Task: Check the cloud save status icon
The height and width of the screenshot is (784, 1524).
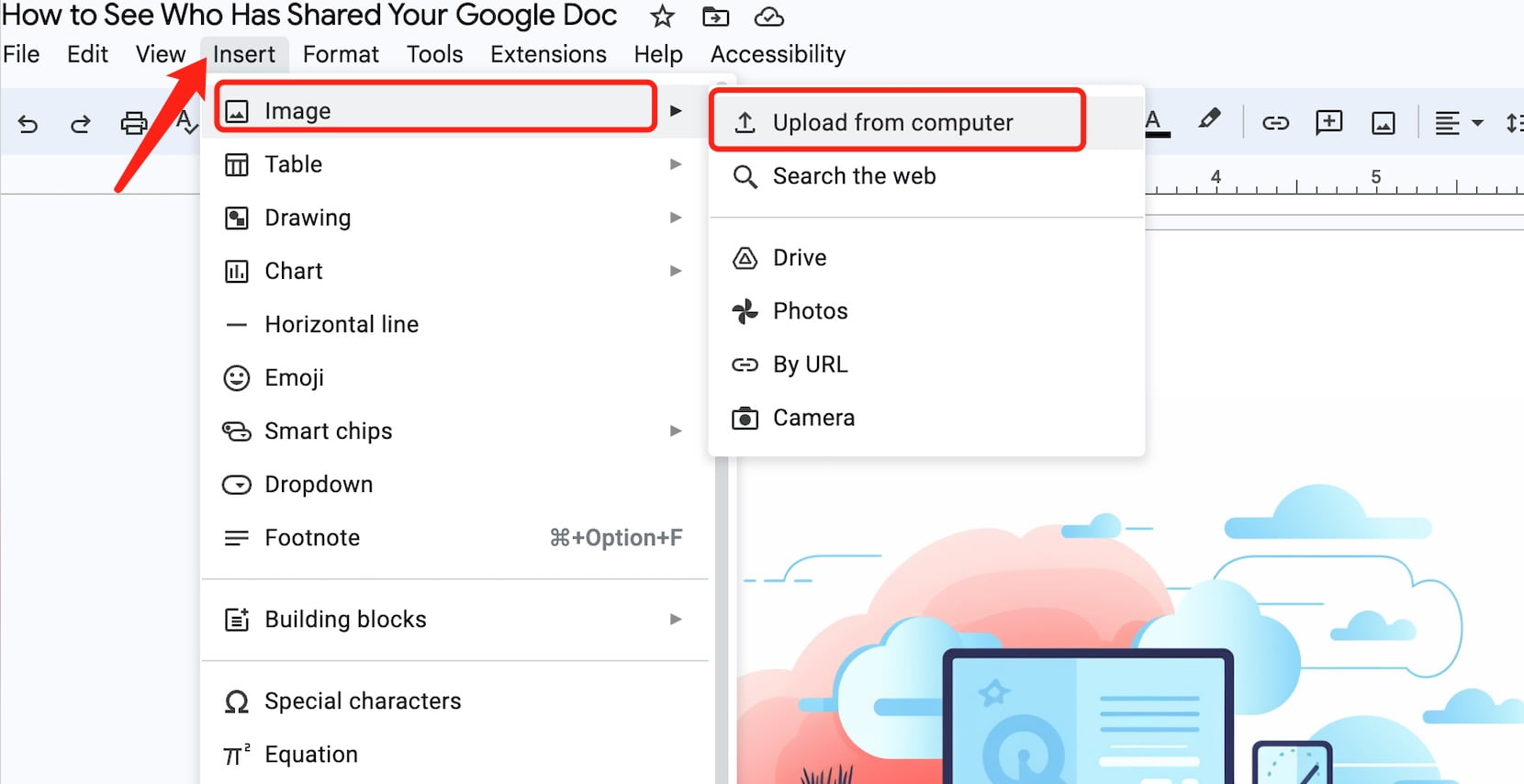Action: (x=768, y=17)
